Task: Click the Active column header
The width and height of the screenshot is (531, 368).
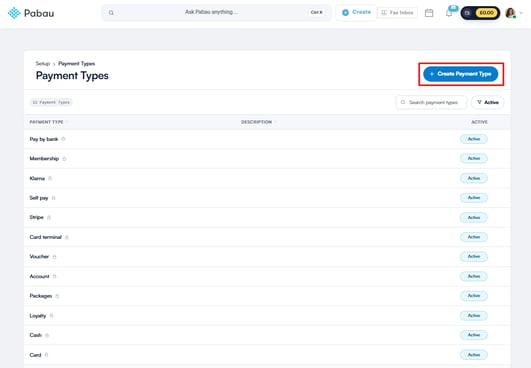Action: (x=479, y=122)
